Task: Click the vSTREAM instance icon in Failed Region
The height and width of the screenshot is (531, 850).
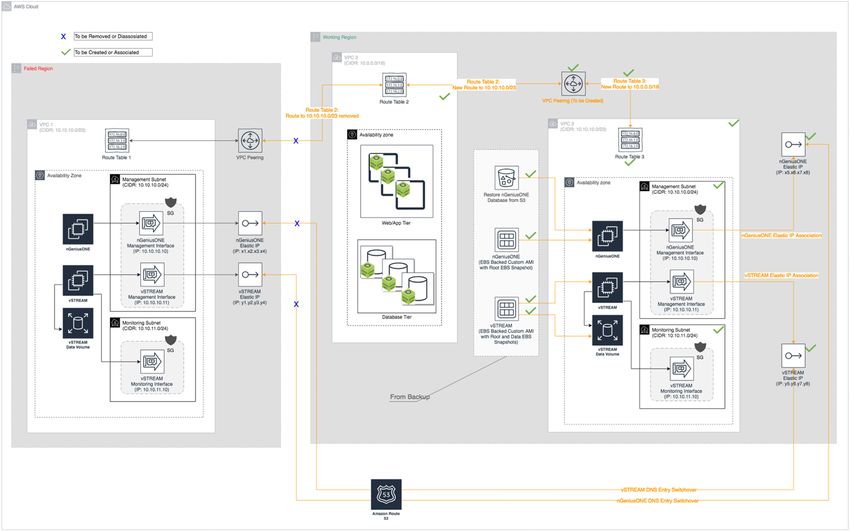Action: tap(78, 281)
